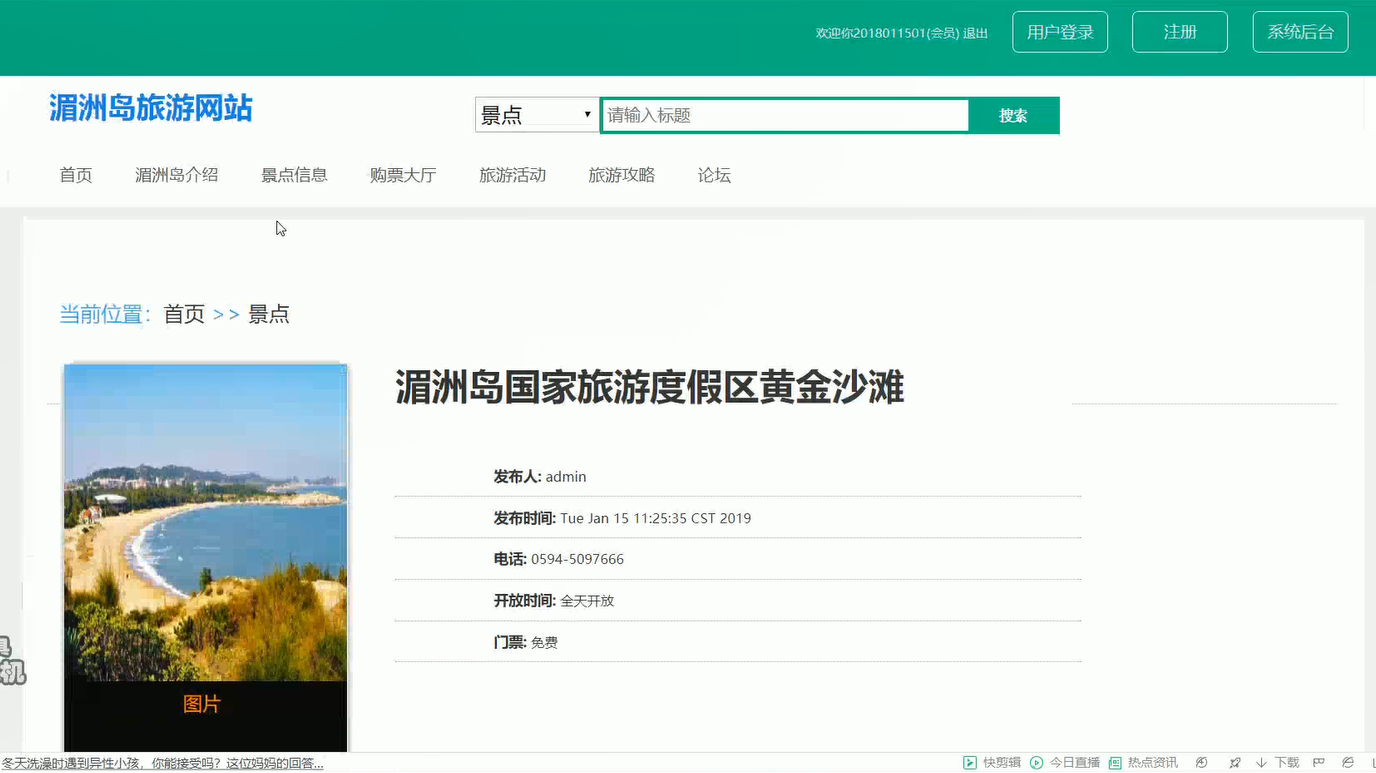Click the heading 湄洲岛国家旅游度假区黄金沙滩

coord(650,387)
